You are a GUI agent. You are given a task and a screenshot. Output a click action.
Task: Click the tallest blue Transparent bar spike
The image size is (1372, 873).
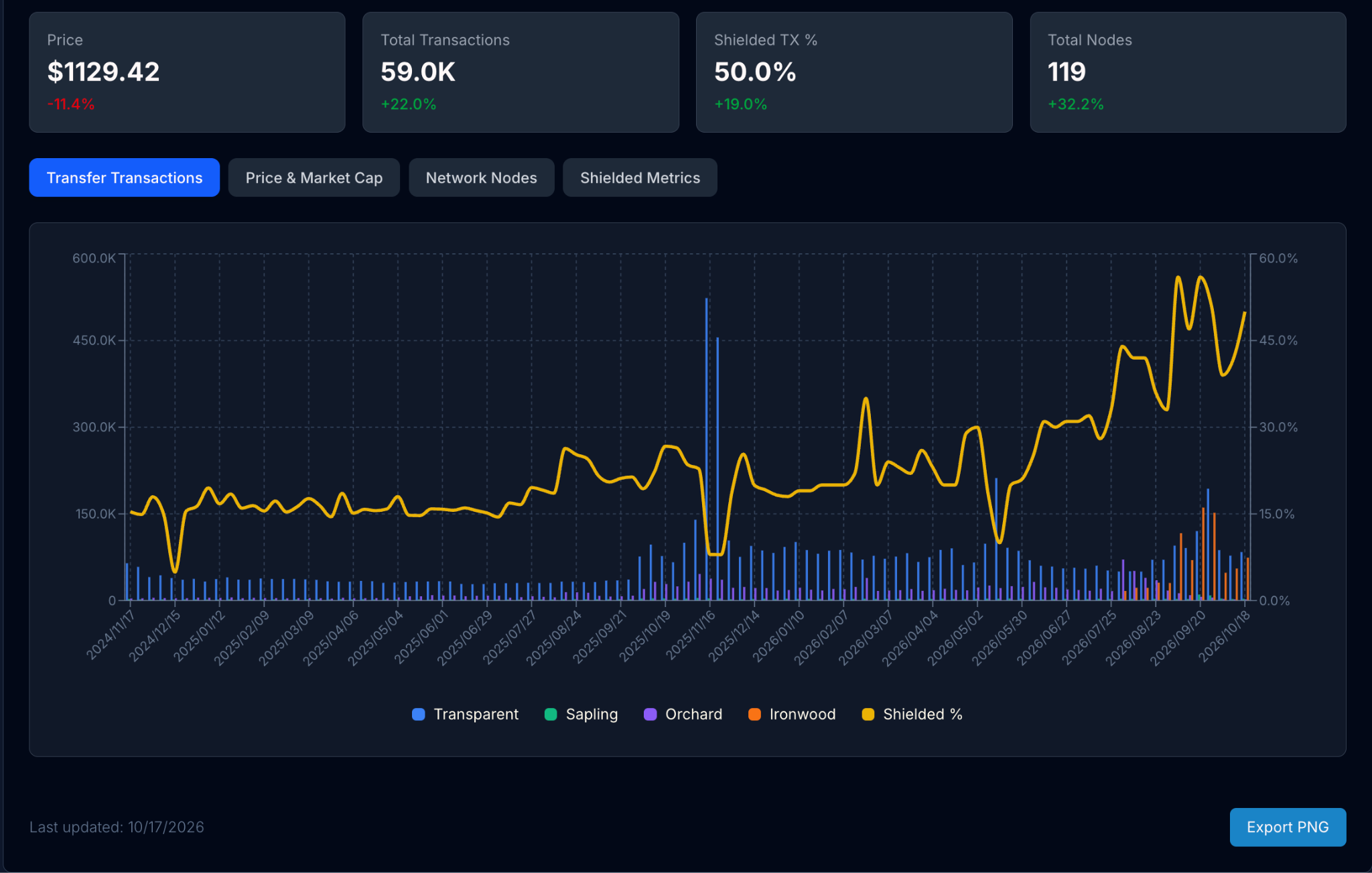tap(707, 449)
